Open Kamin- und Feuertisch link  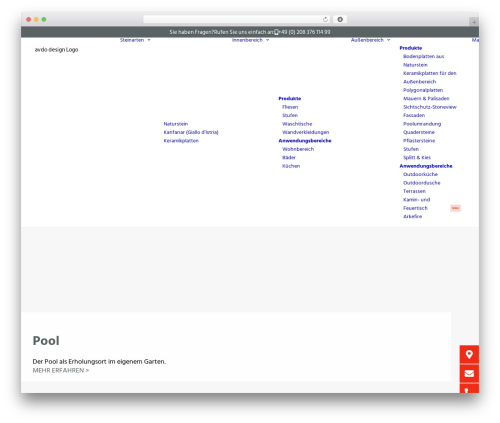pyautogui.click(x=417, y=204)
